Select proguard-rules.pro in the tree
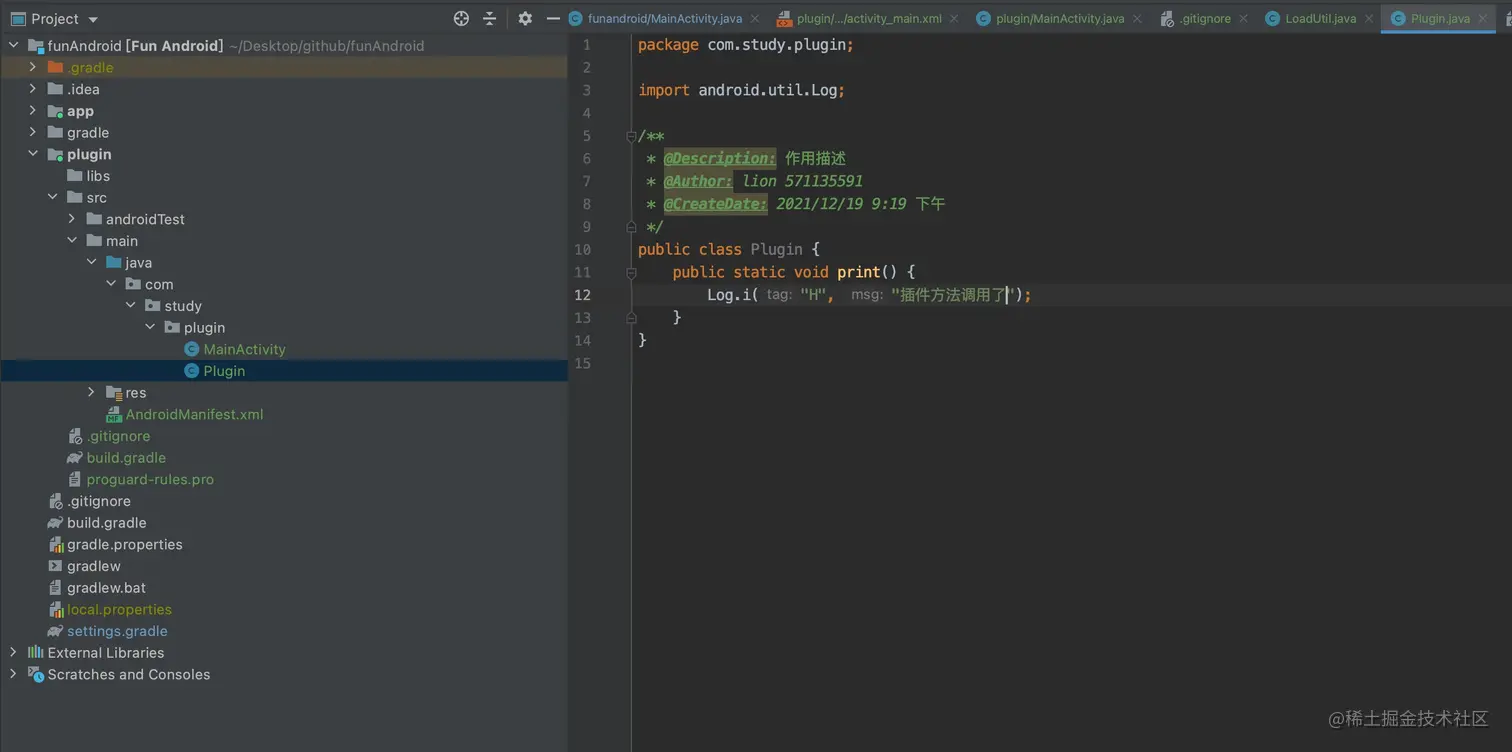Screen dimensions: 1512x752 tap(150, 479)
